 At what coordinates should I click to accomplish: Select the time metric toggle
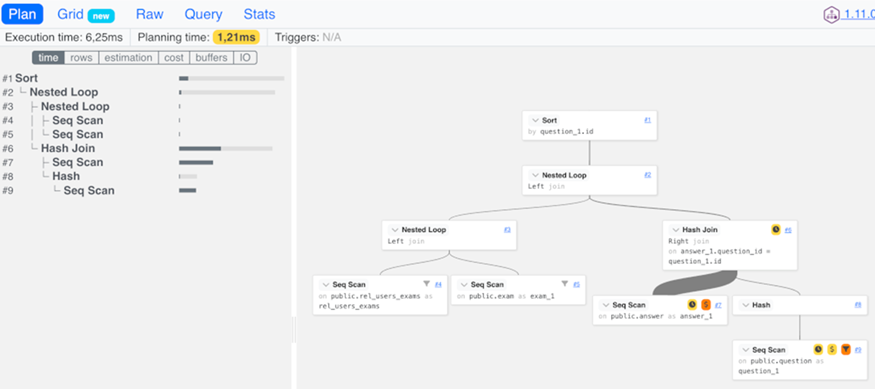[x=49, y=57]
